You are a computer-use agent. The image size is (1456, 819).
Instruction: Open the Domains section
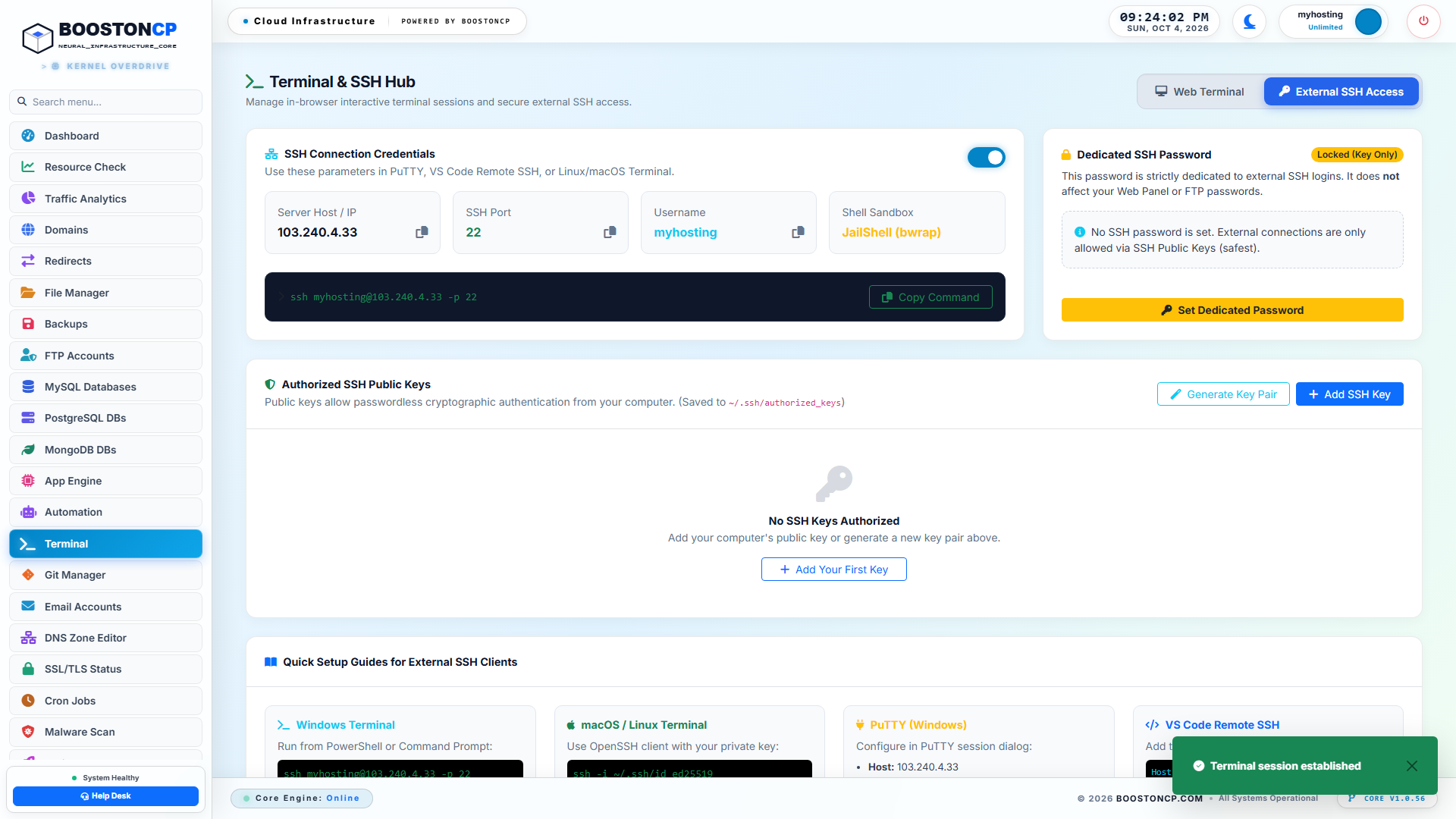[105, 230]
